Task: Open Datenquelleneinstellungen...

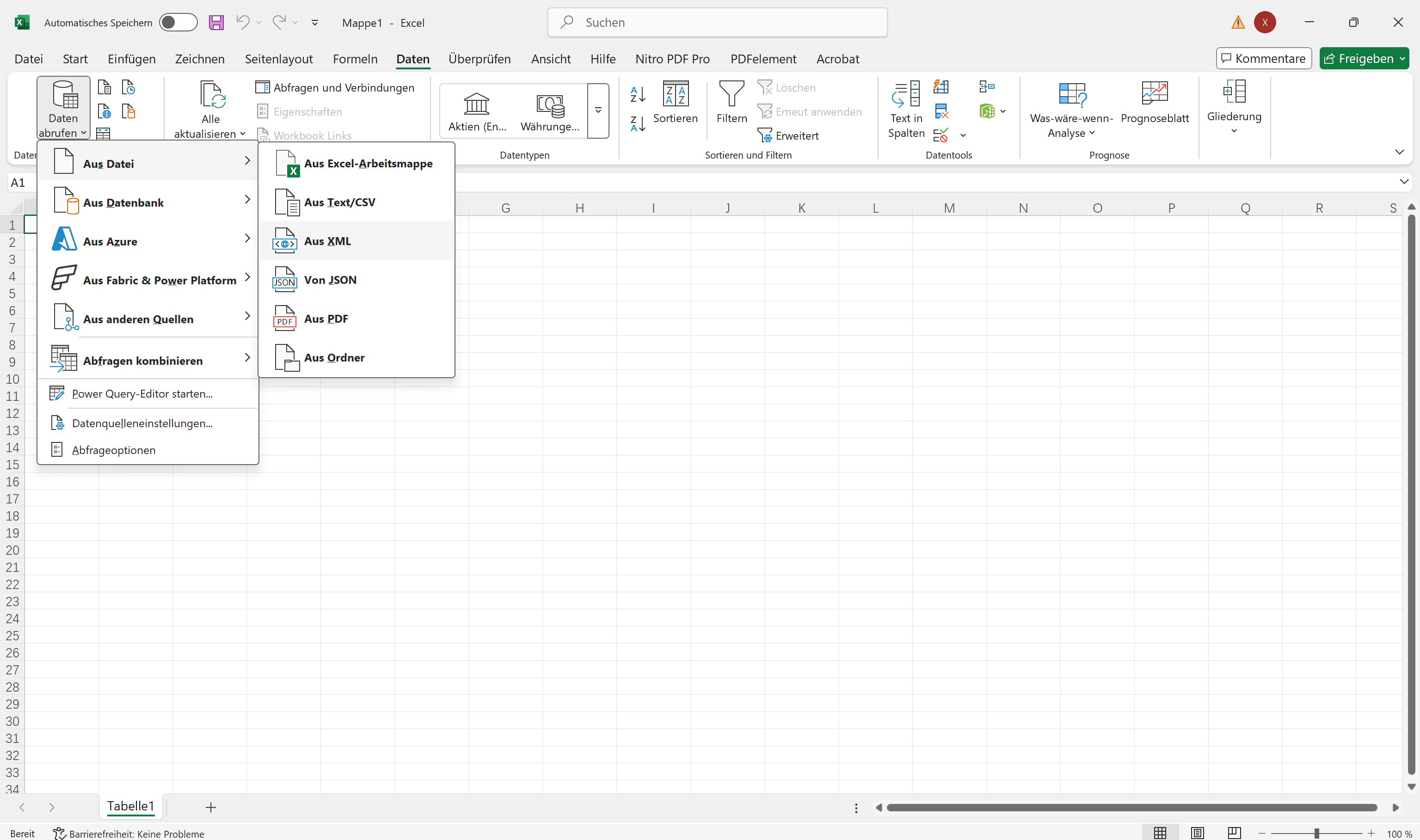Action: 148,423
